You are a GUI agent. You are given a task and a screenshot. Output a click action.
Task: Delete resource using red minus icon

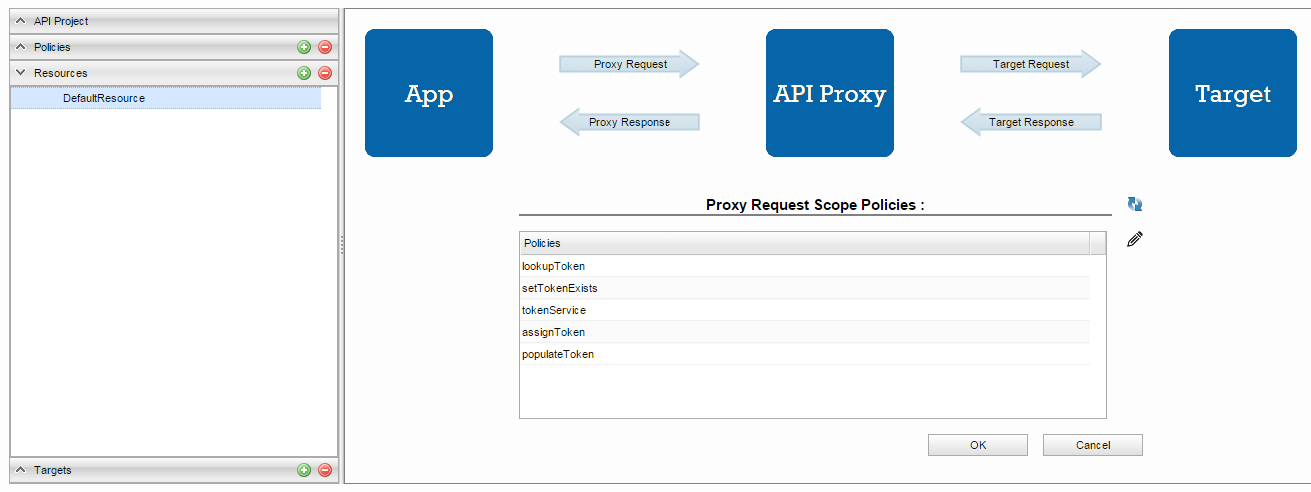(x=325, y=73)
